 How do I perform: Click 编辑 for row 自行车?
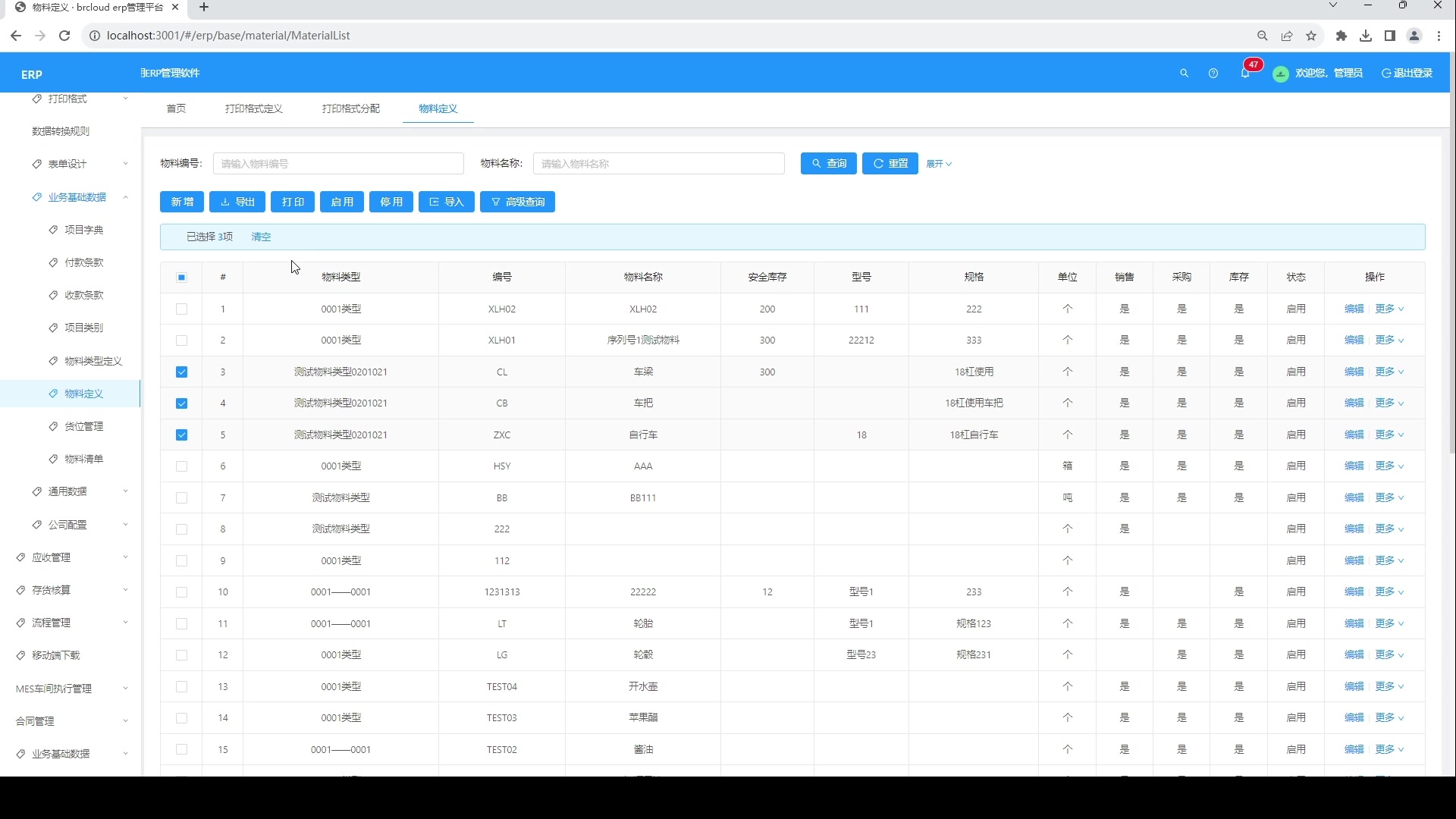point(1354,435)
